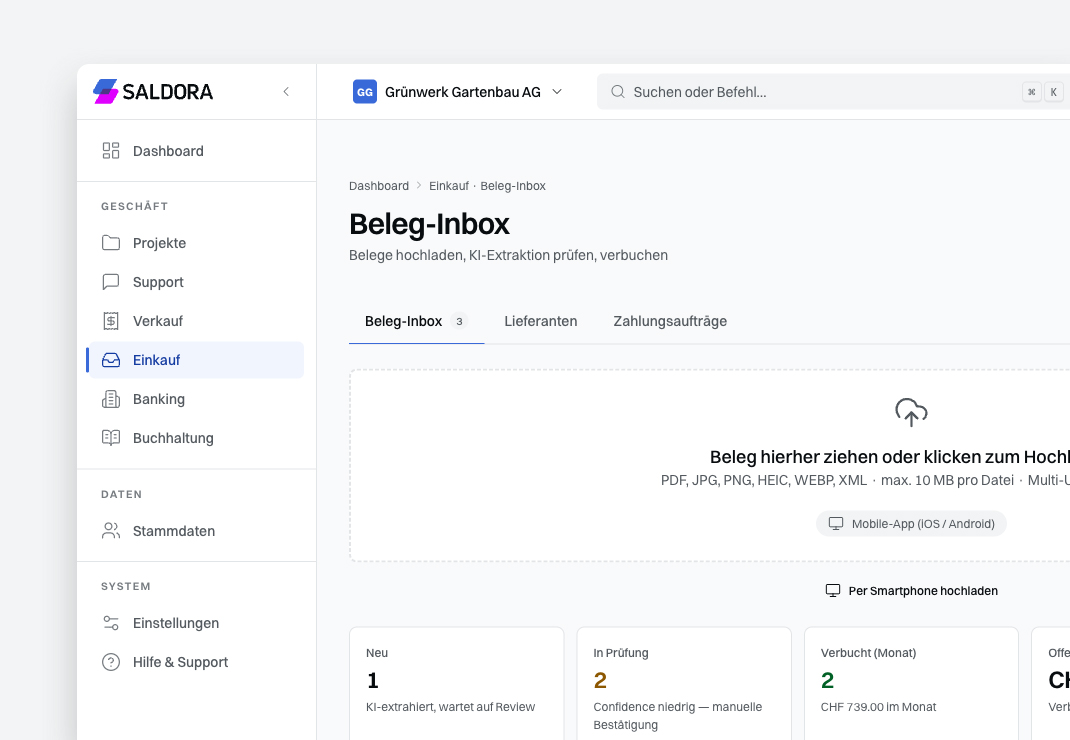Viewport: 1070px width, 740px height.
Task: Click the GESCHÄFT section label
Action: 134,206
